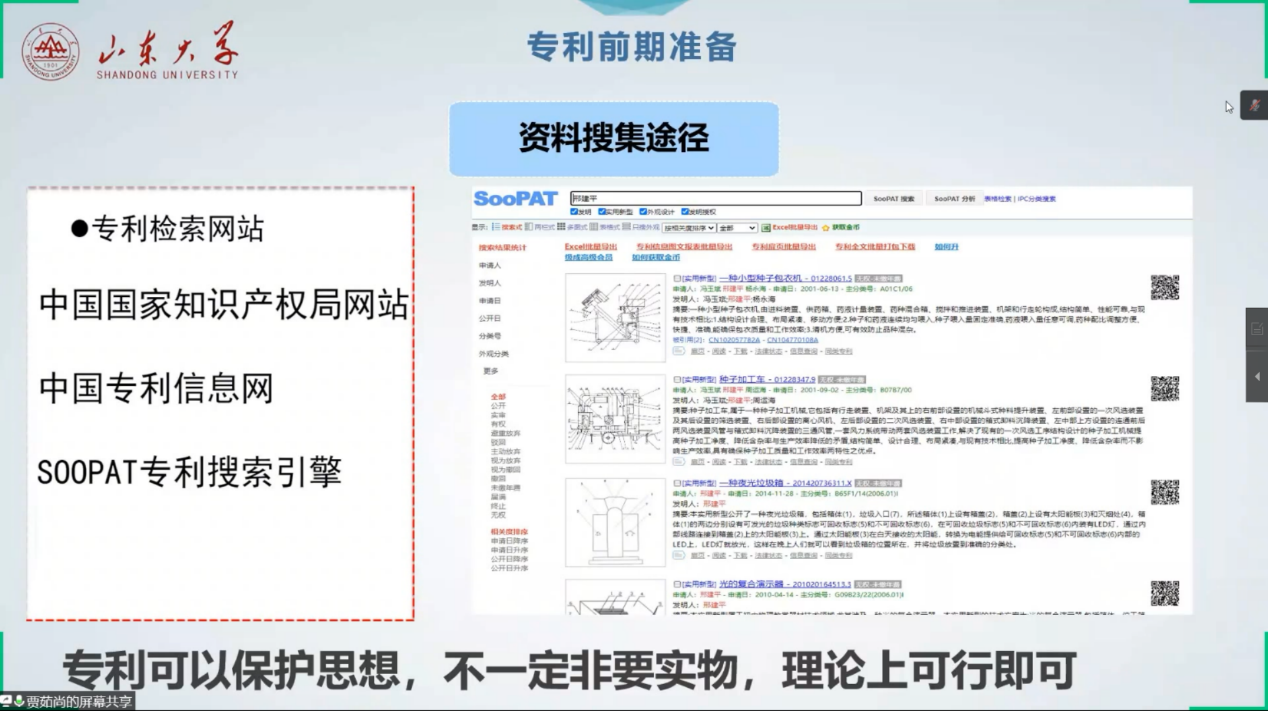Image resolution: width=1268 pixels, height=711 pixels.
Task: Click the side panel icon above the arrow
Action: tap(1257, 328)
